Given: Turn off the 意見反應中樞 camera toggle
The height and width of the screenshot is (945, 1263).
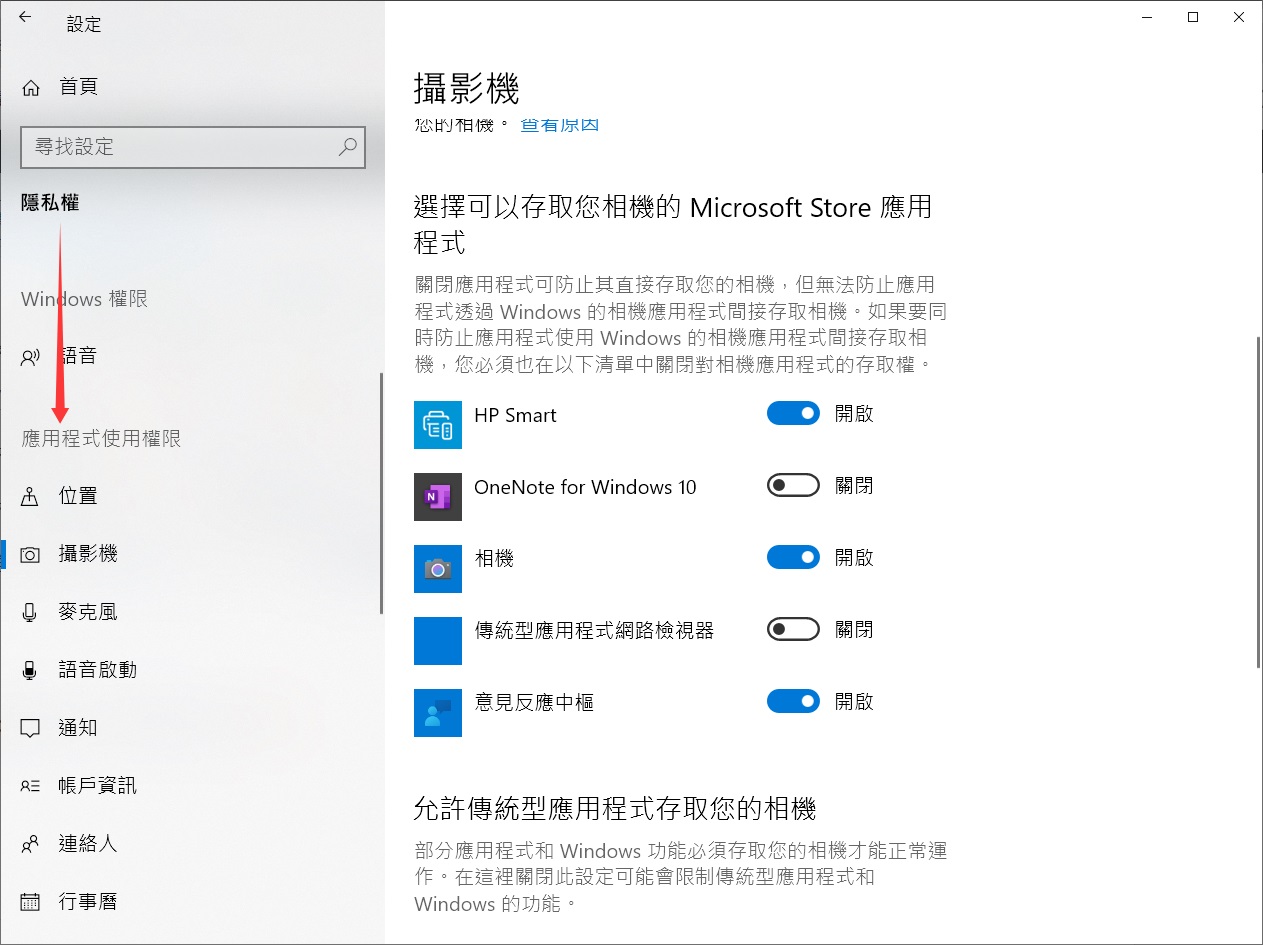Looking at the screenshot, I should 793,701.
